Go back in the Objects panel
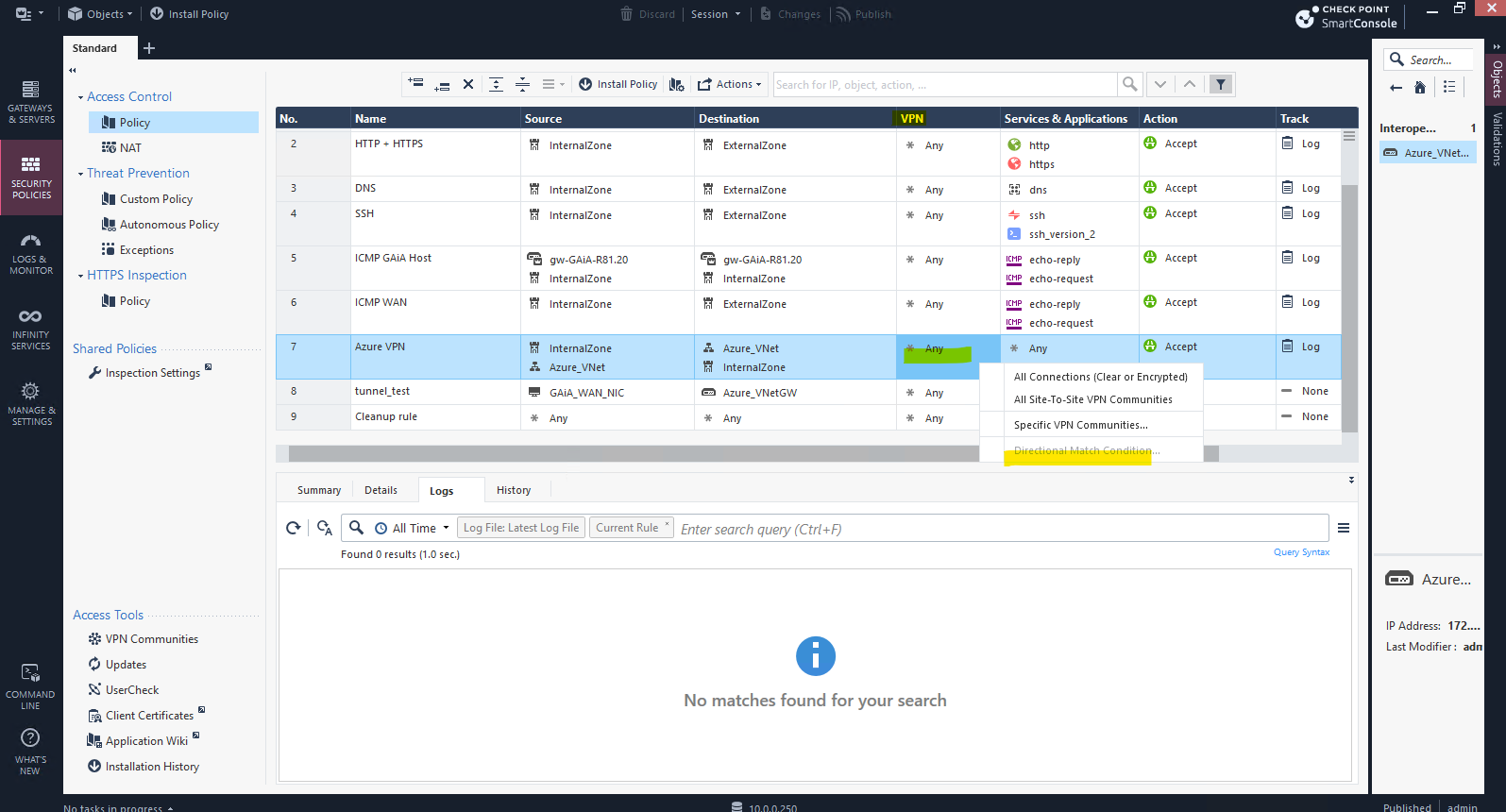The width and height of the screenshot is (1506, 812). click(1396, 88)
